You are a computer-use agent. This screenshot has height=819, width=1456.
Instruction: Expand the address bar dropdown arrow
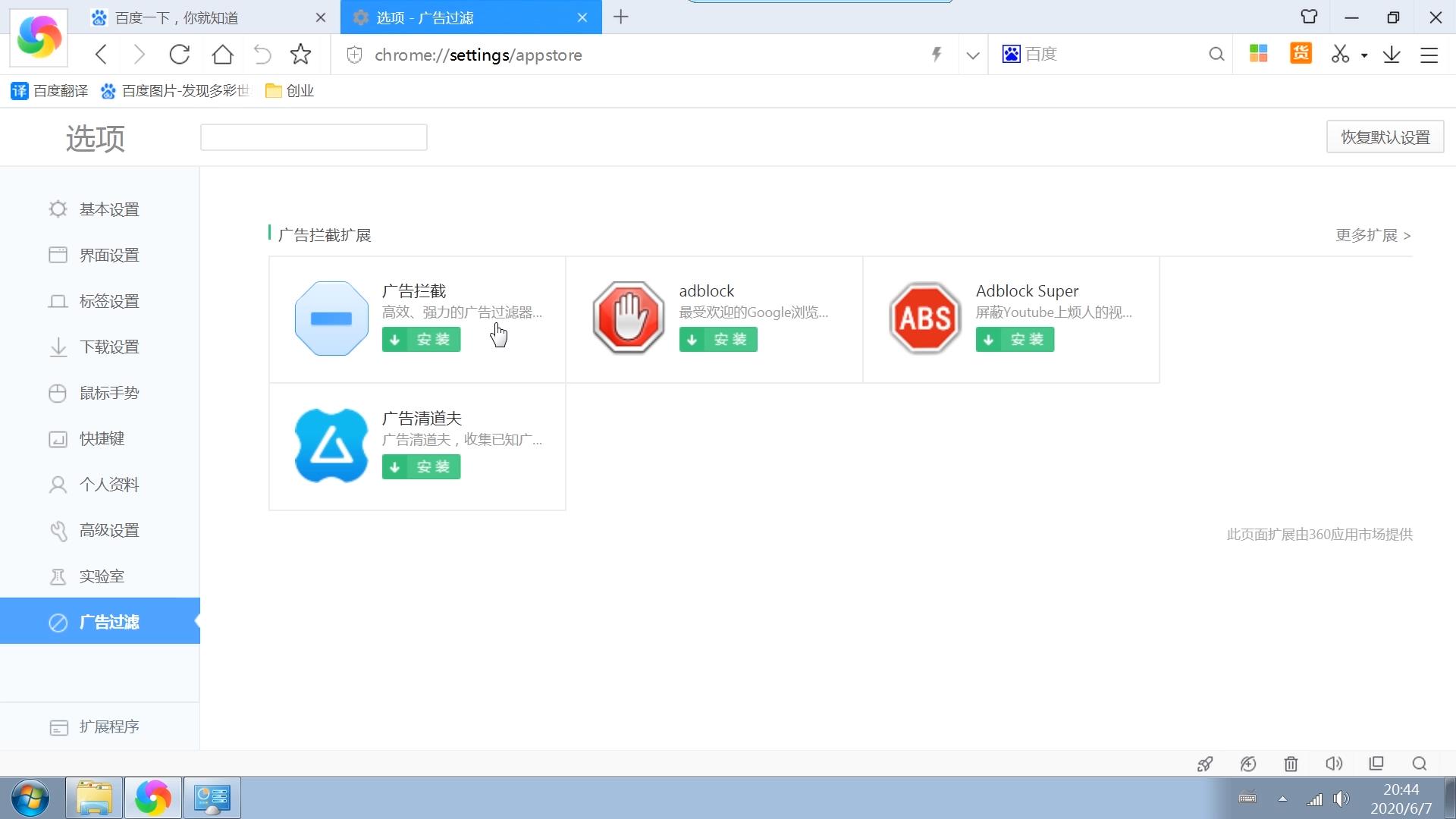click(x=973, y=55)
